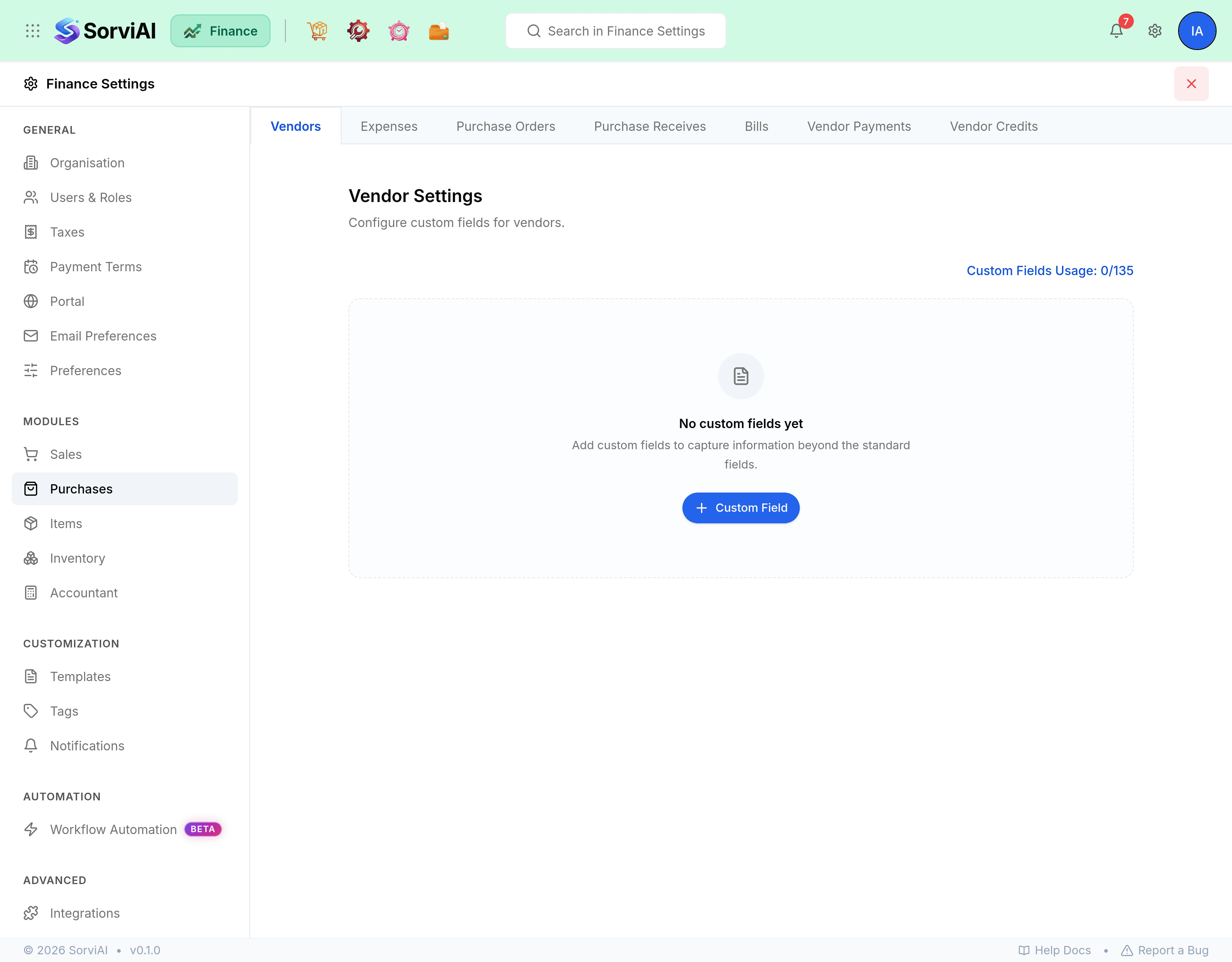
Task: Switch to the Purchase Orders tab
Action: pyautogui.click(x=505, y=126)
